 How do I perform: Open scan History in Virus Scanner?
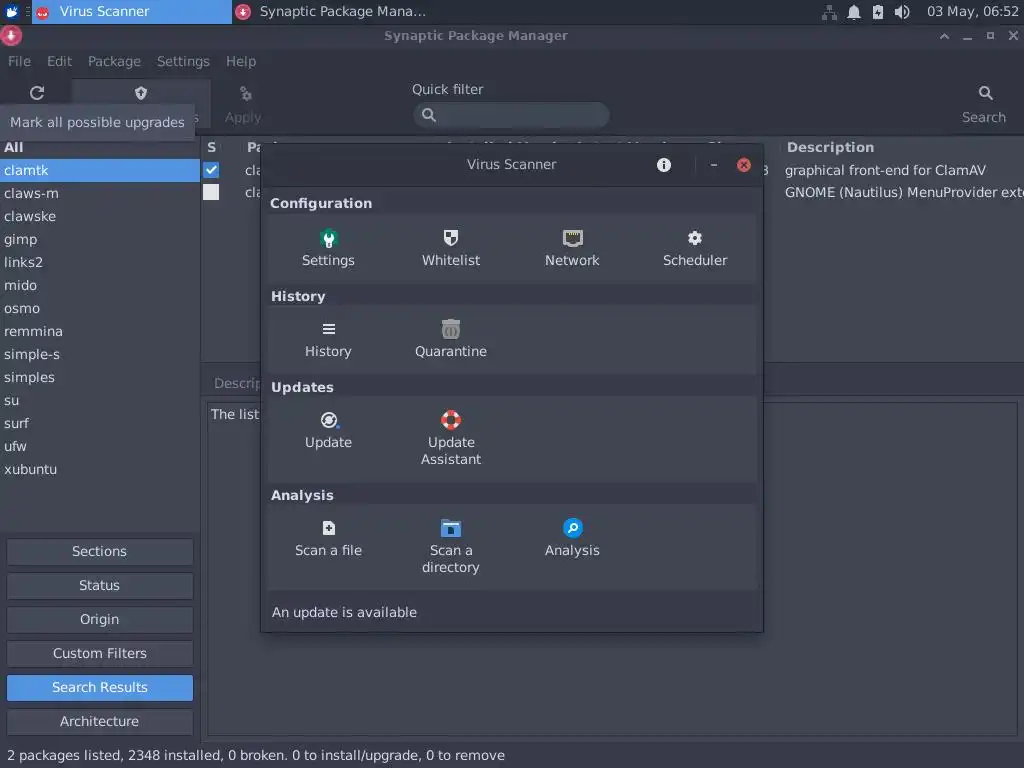(x=328, y=340)
